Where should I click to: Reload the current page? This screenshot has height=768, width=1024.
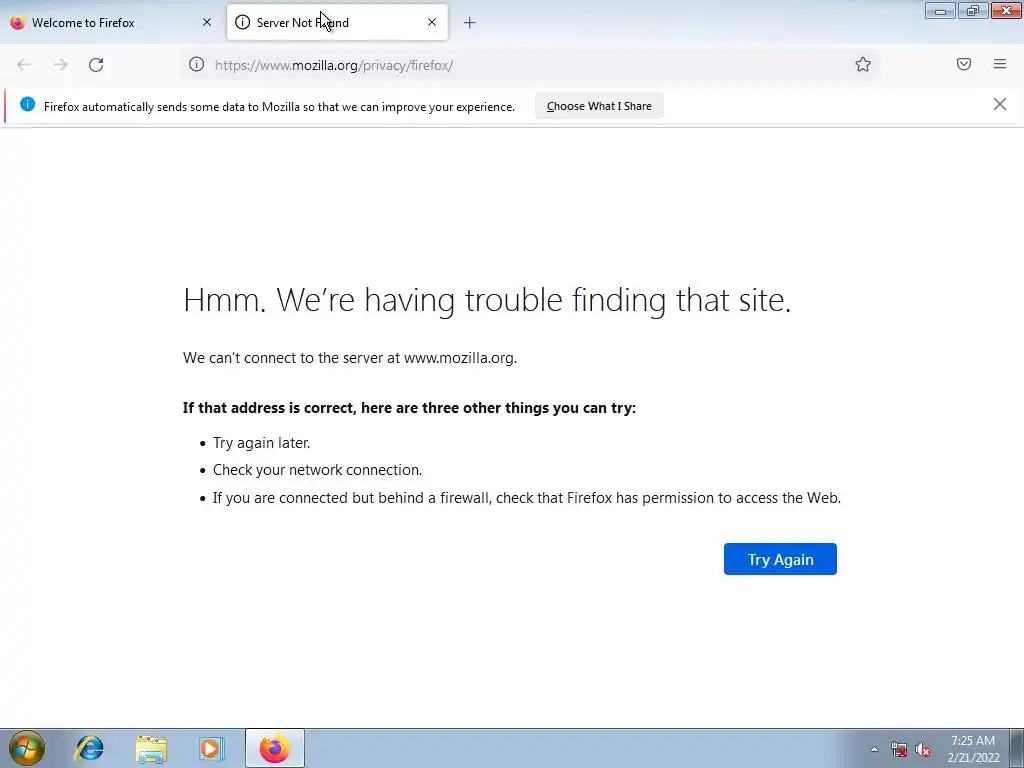tap(96, 65)
